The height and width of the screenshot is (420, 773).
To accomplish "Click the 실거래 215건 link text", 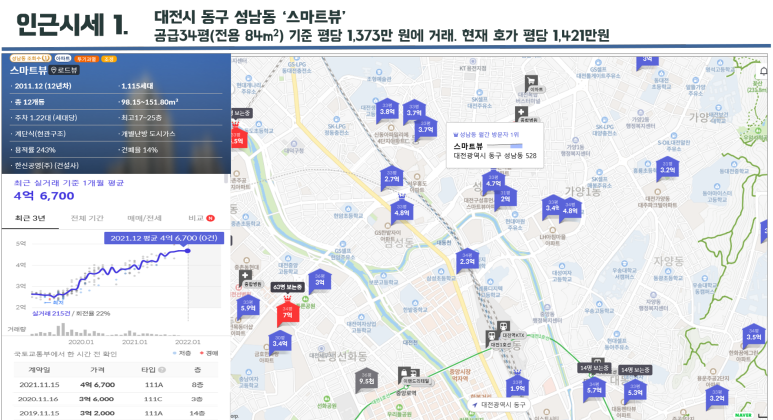I will [51, 313].
